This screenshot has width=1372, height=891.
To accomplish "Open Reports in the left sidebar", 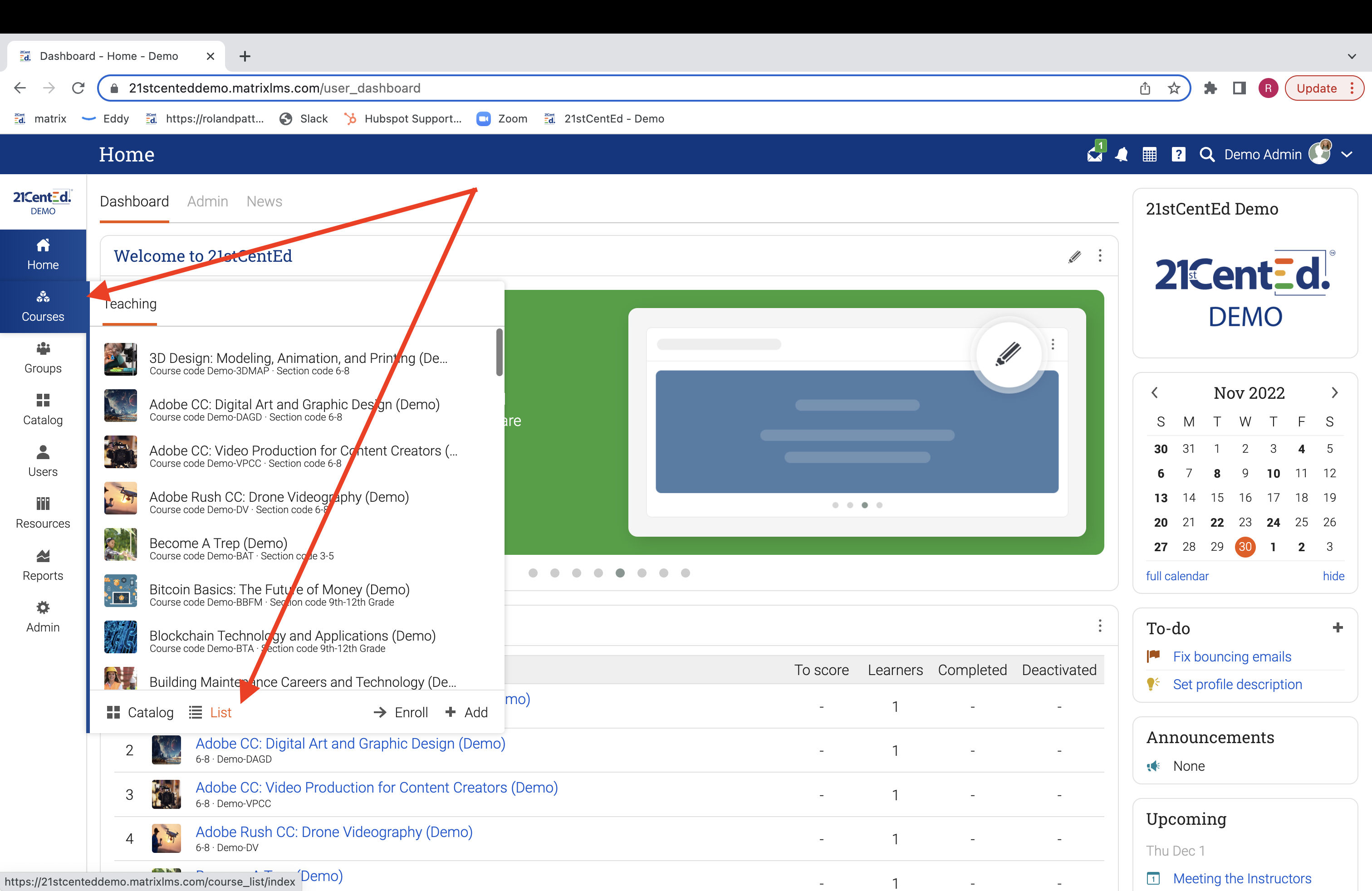I will coord(43,565).
